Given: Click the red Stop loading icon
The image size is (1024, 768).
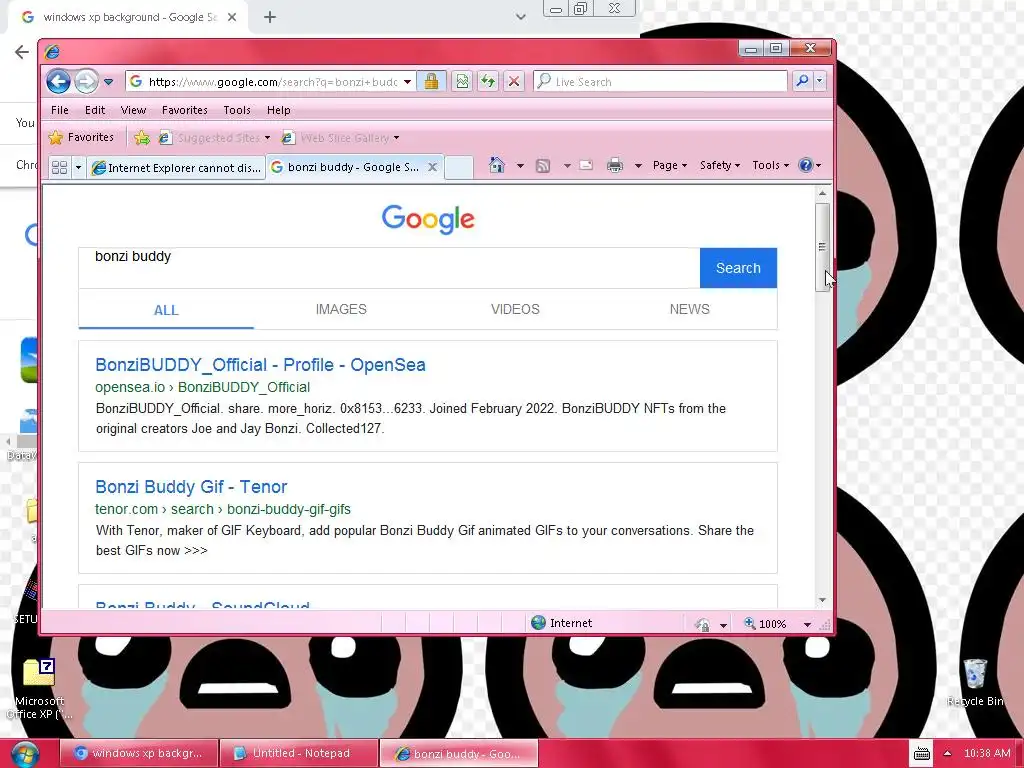Looking at the screenshot, I should click(514, 82).
